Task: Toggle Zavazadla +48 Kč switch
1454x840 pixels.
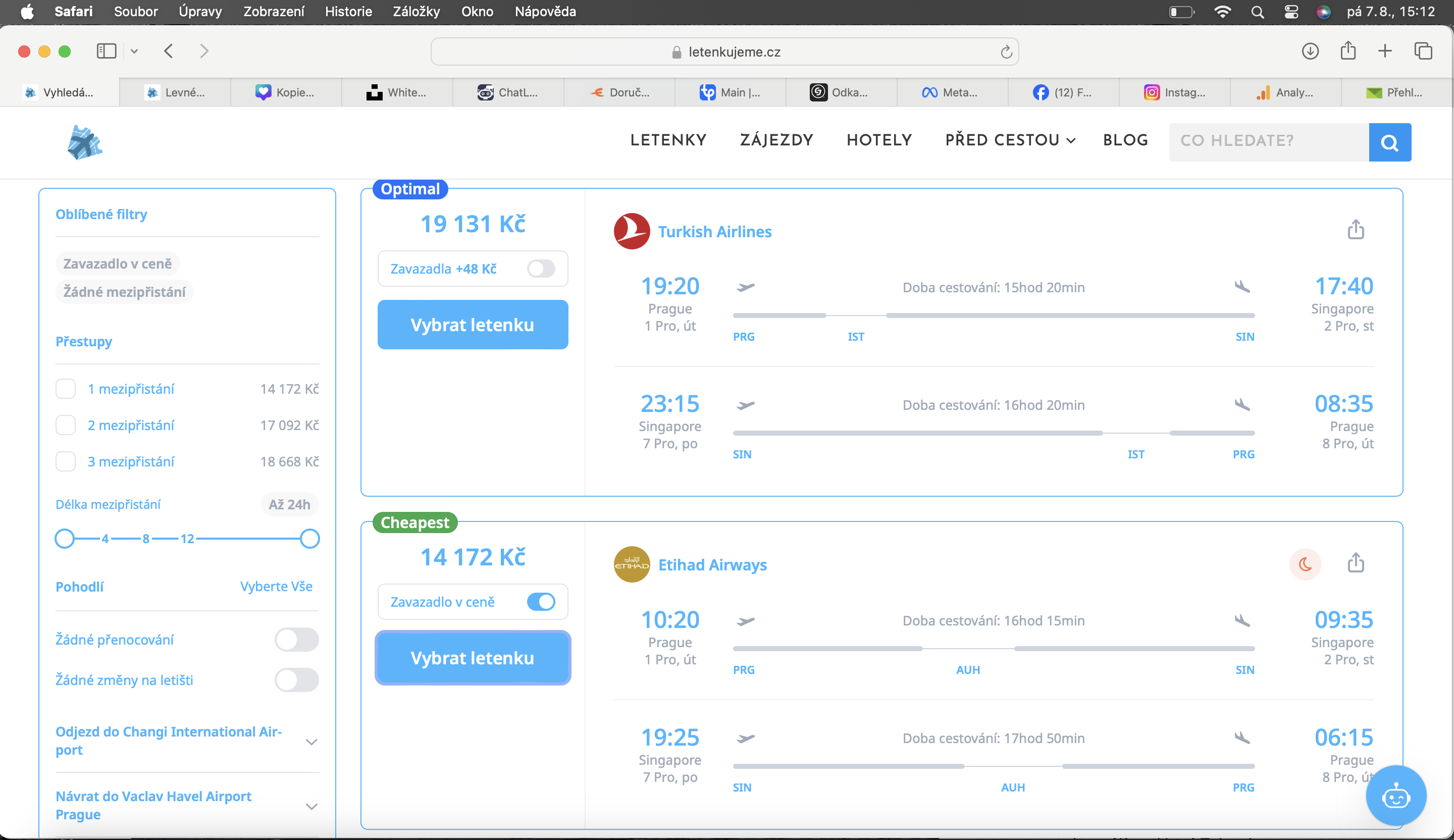Action: 541,269
